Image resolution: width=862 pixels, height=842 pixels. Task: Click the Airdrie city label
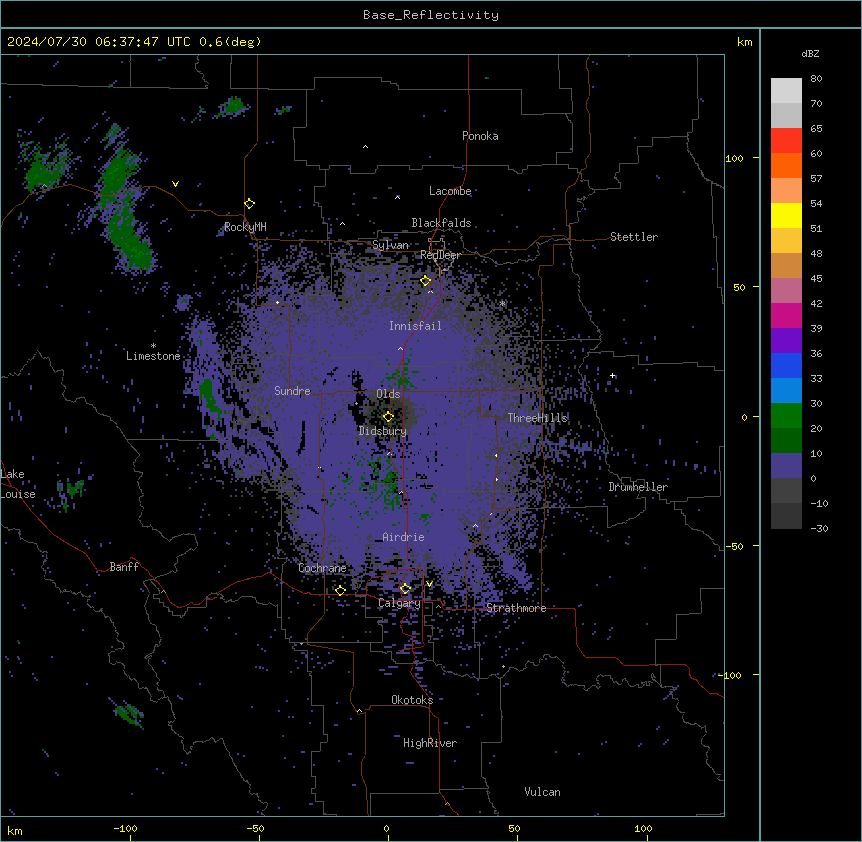[x=403, y=537]
